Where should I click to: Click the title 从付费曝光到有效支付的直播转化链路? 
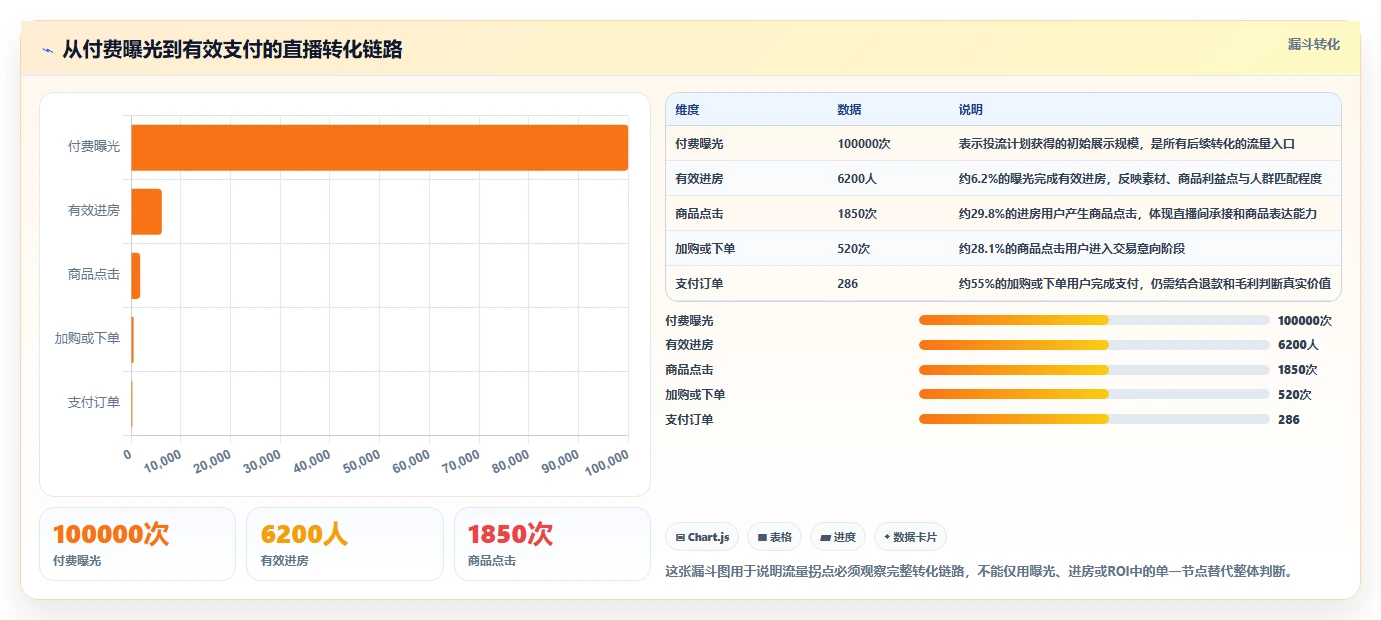[x=232, y=50]
